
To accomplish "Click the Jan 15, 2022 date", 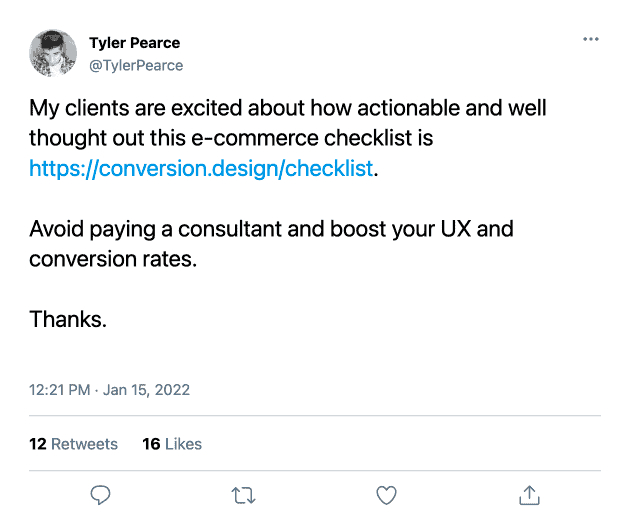I will pos(146,389).
